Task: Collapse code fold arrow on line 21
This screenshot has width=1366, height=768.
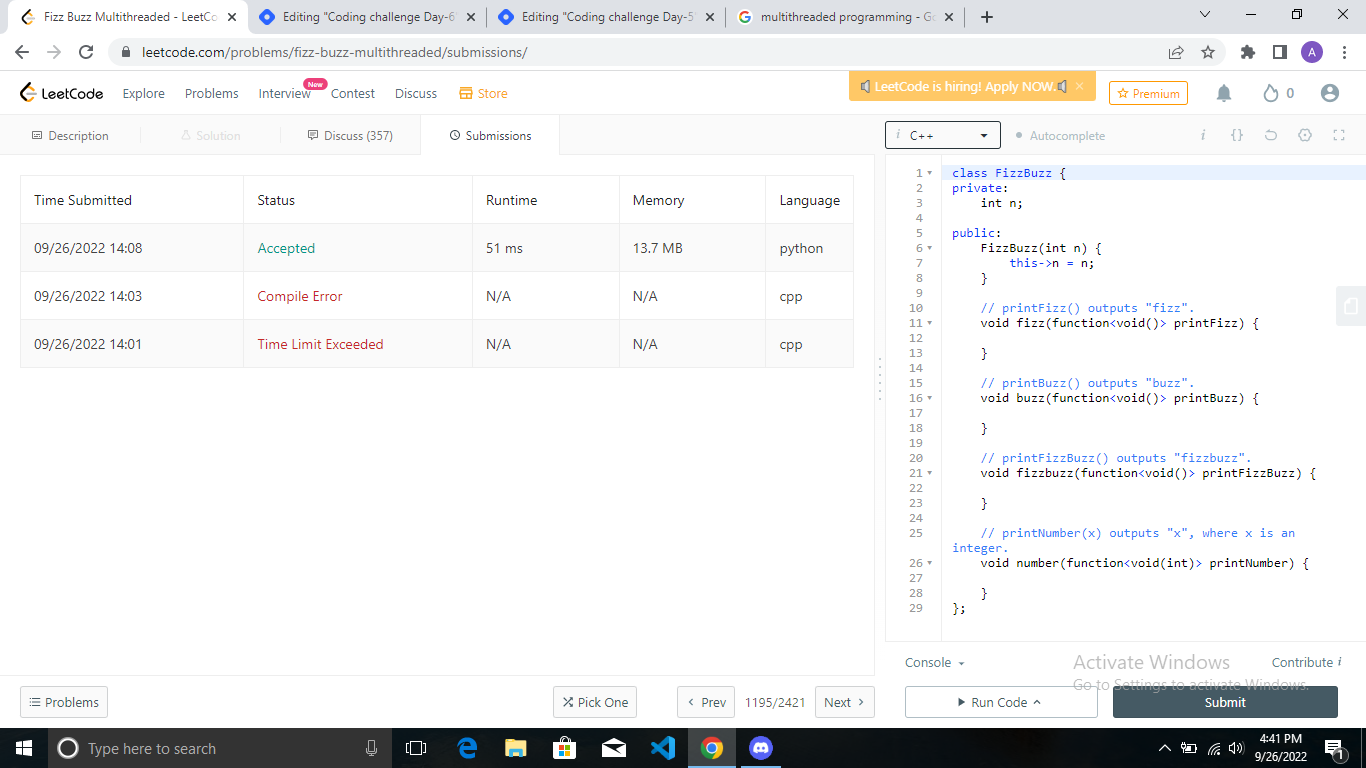Action: [x=930, y=473]
